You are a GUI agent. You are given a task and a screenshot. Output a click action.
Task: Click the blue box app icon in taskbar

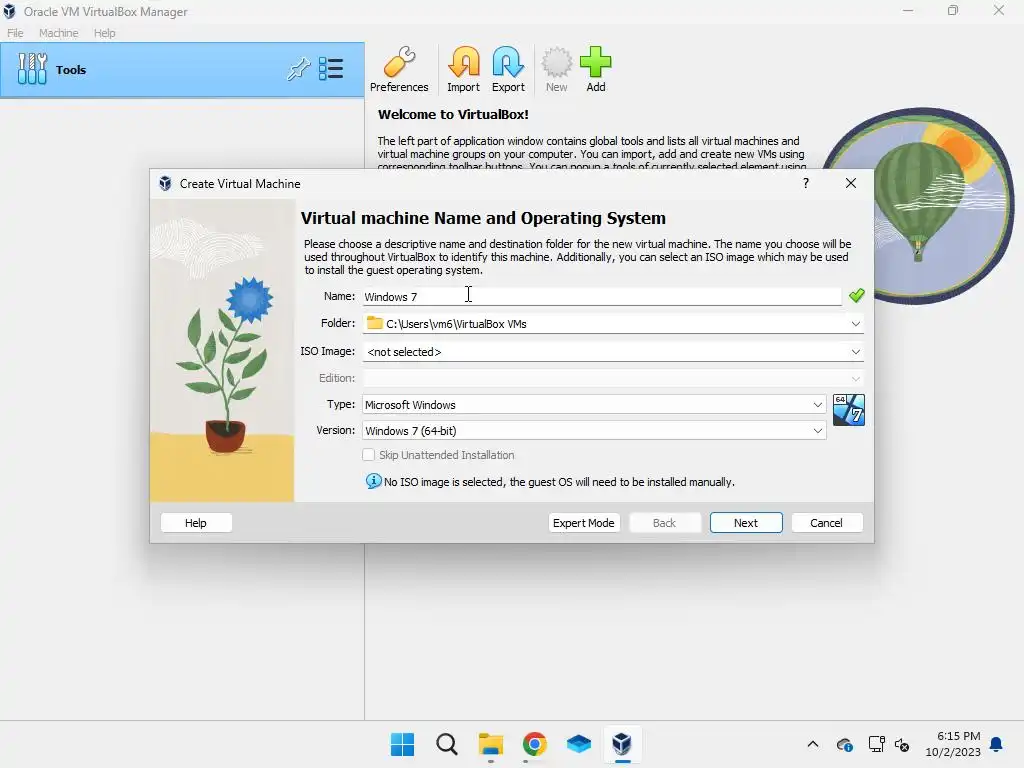coord(579,744)
